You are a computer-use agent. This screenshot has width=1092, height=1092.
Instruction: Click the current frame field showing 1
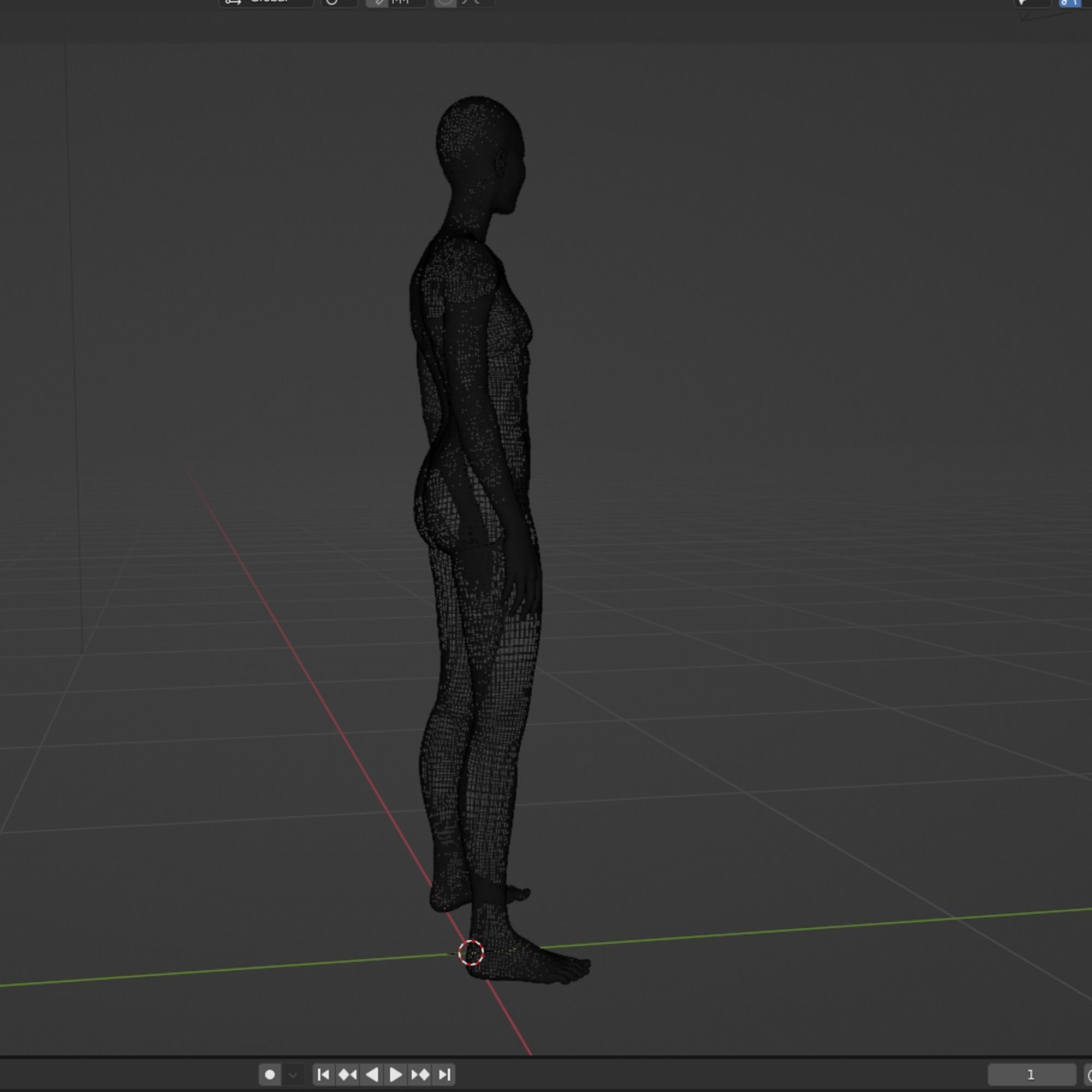[1031, 1075]
